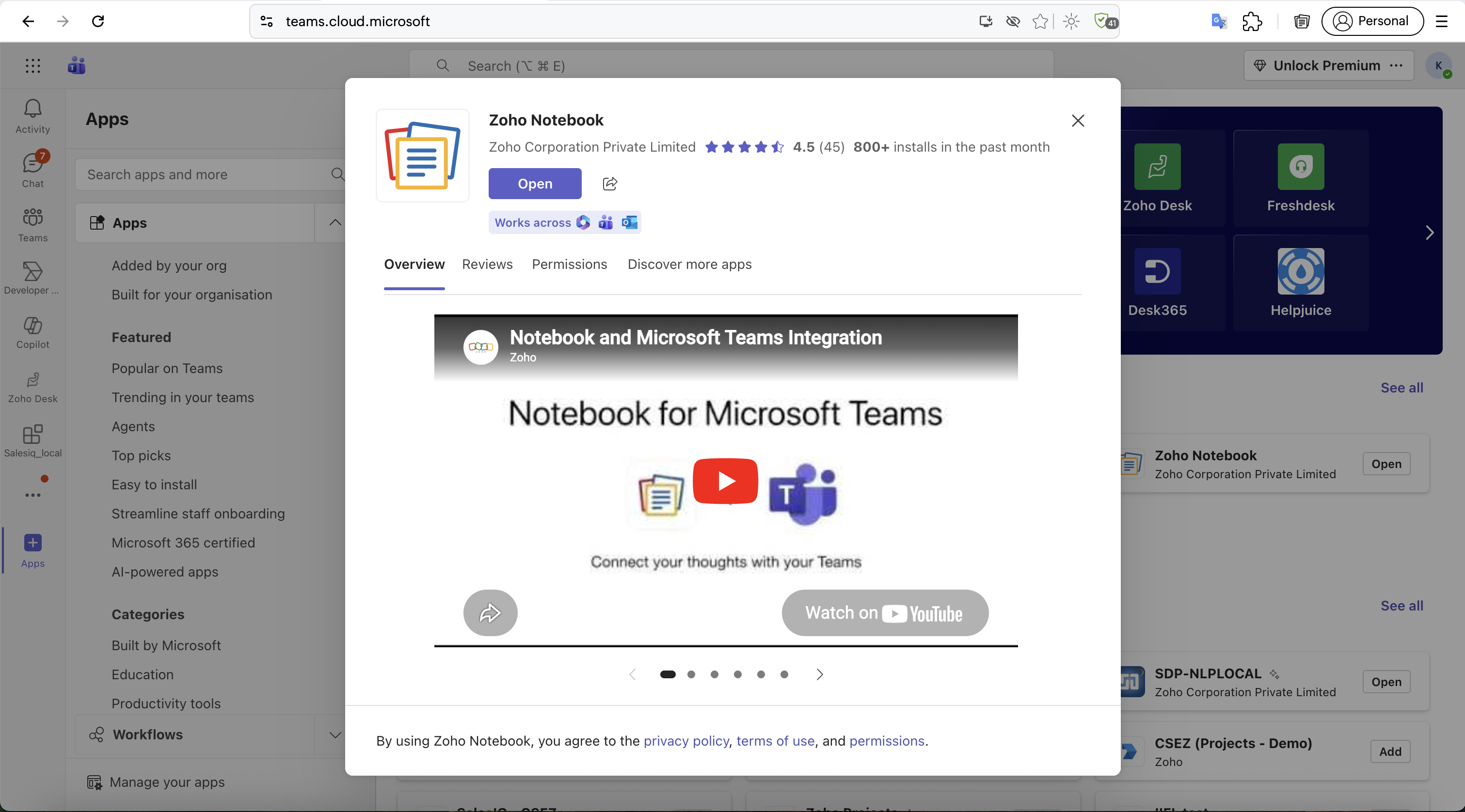The width and height of the screenshot is (1465, 812).
Task: Collapse the Apps section chevron
Action: tap(335, 222)
